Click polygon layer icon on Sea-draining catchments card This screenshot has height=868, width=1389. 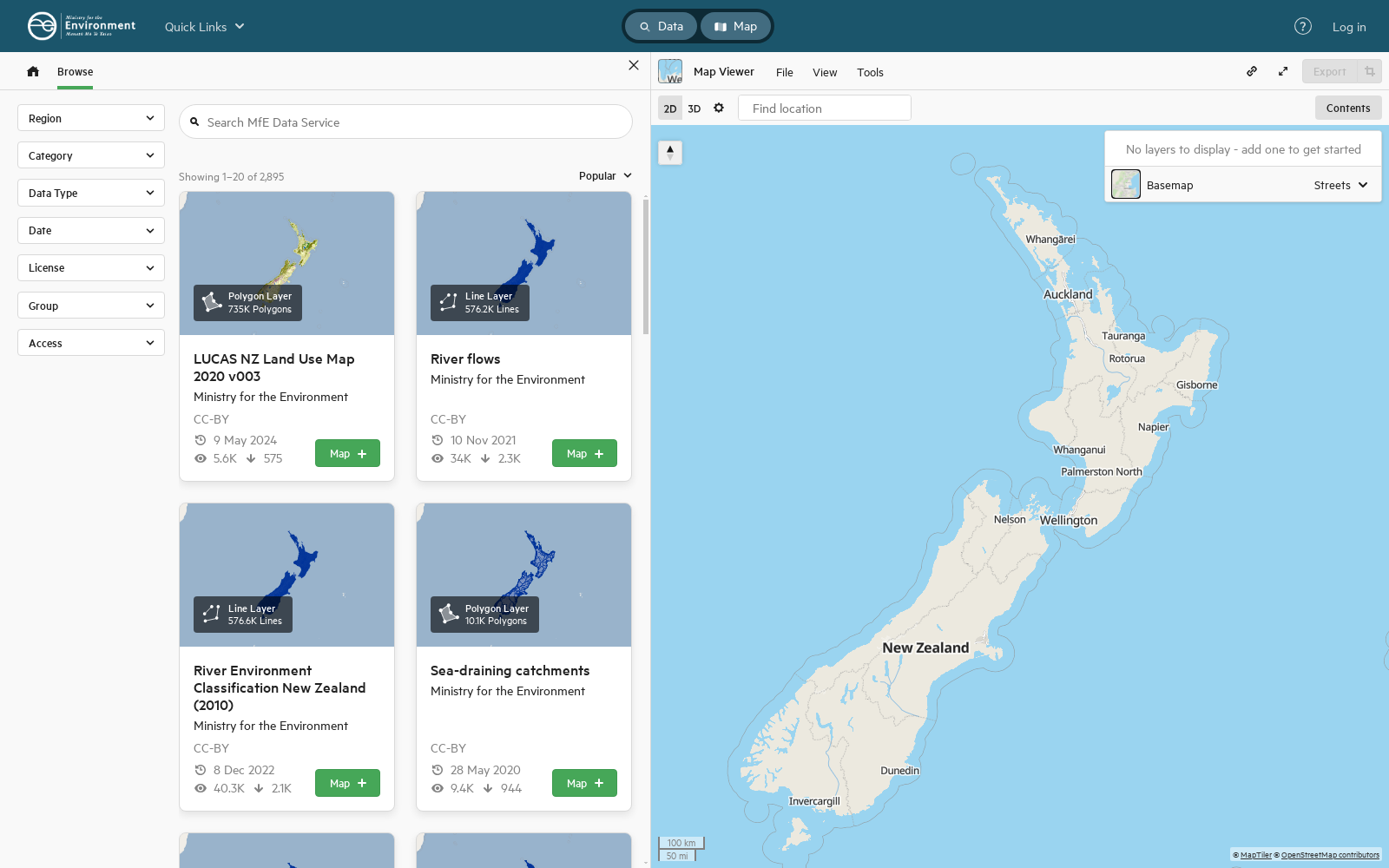coord(449,614)
